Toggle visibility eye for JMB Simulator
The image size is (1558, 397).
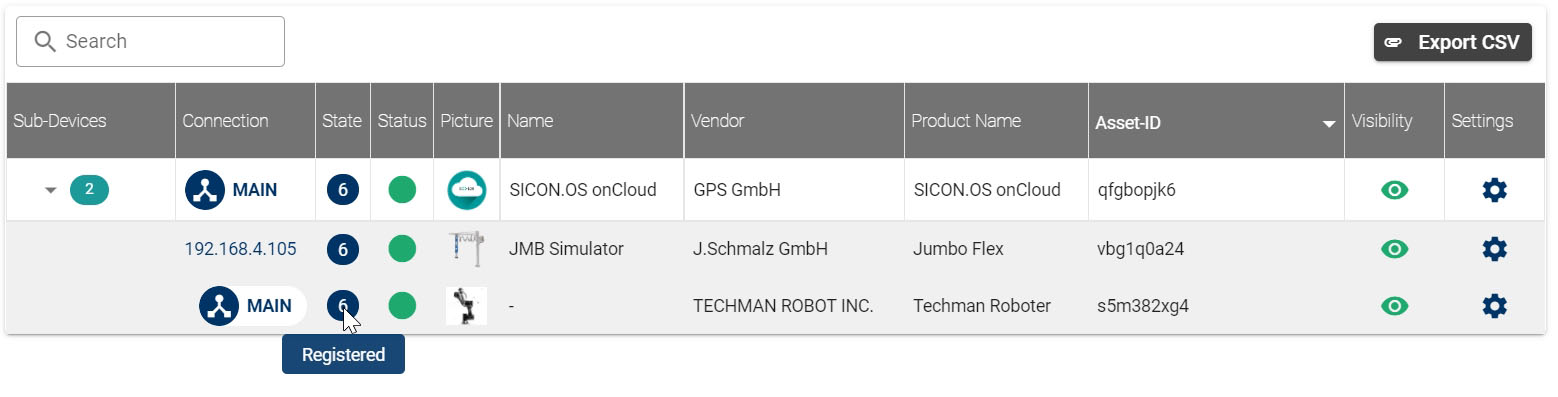(x=1394, y=249)
